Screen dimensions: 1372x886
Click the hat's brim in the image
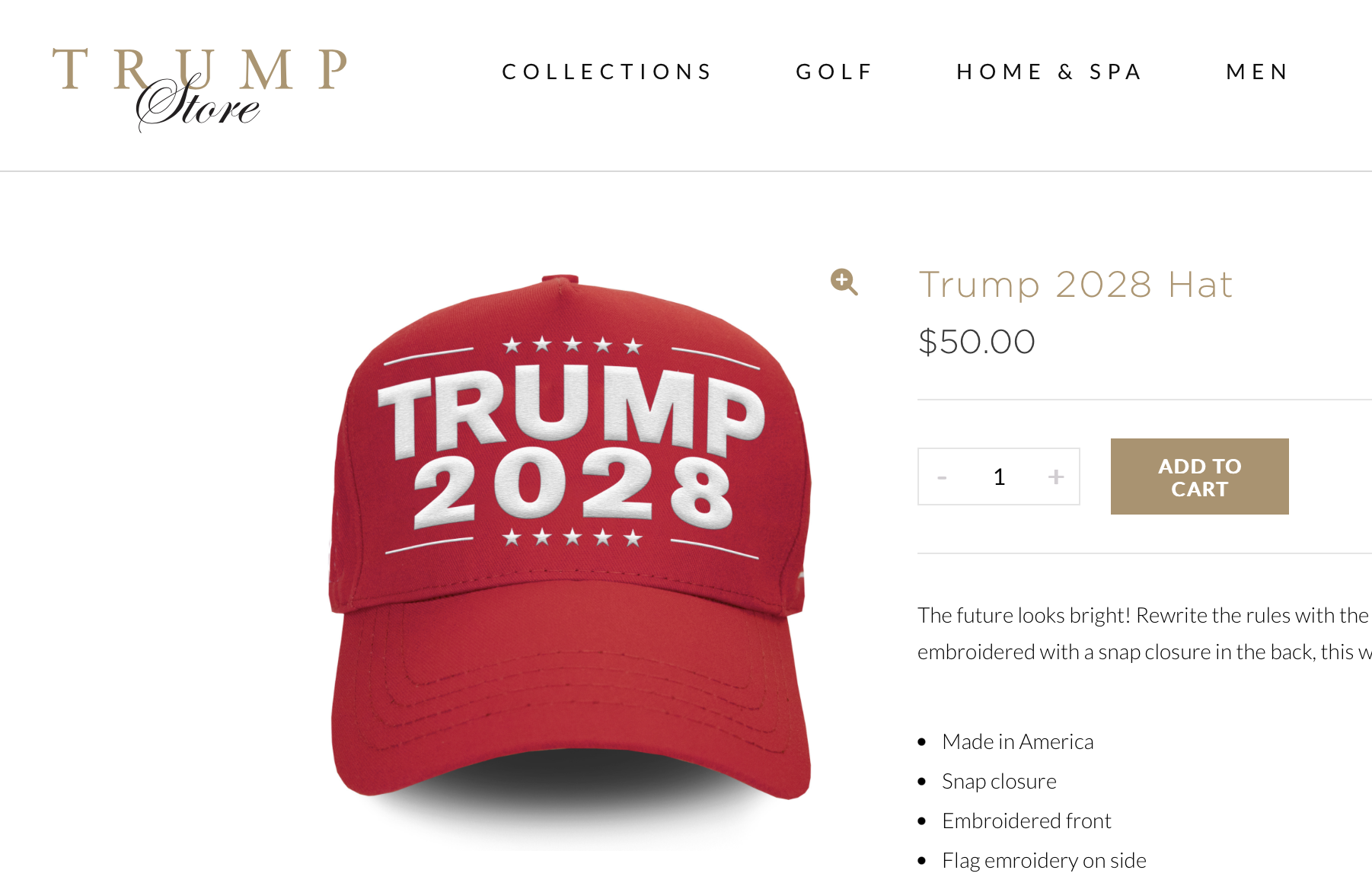click(571, 693)
